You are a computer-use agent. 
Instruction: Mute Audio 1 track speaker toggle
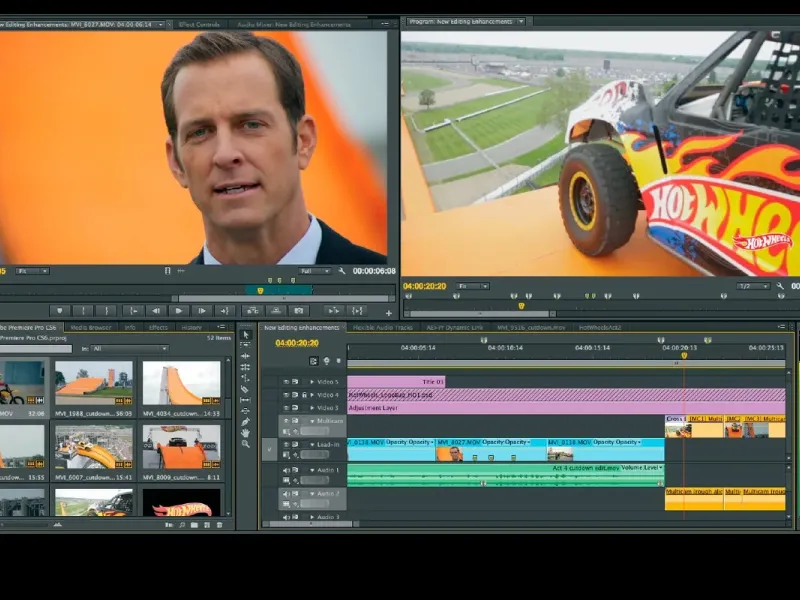pos(285,470)
